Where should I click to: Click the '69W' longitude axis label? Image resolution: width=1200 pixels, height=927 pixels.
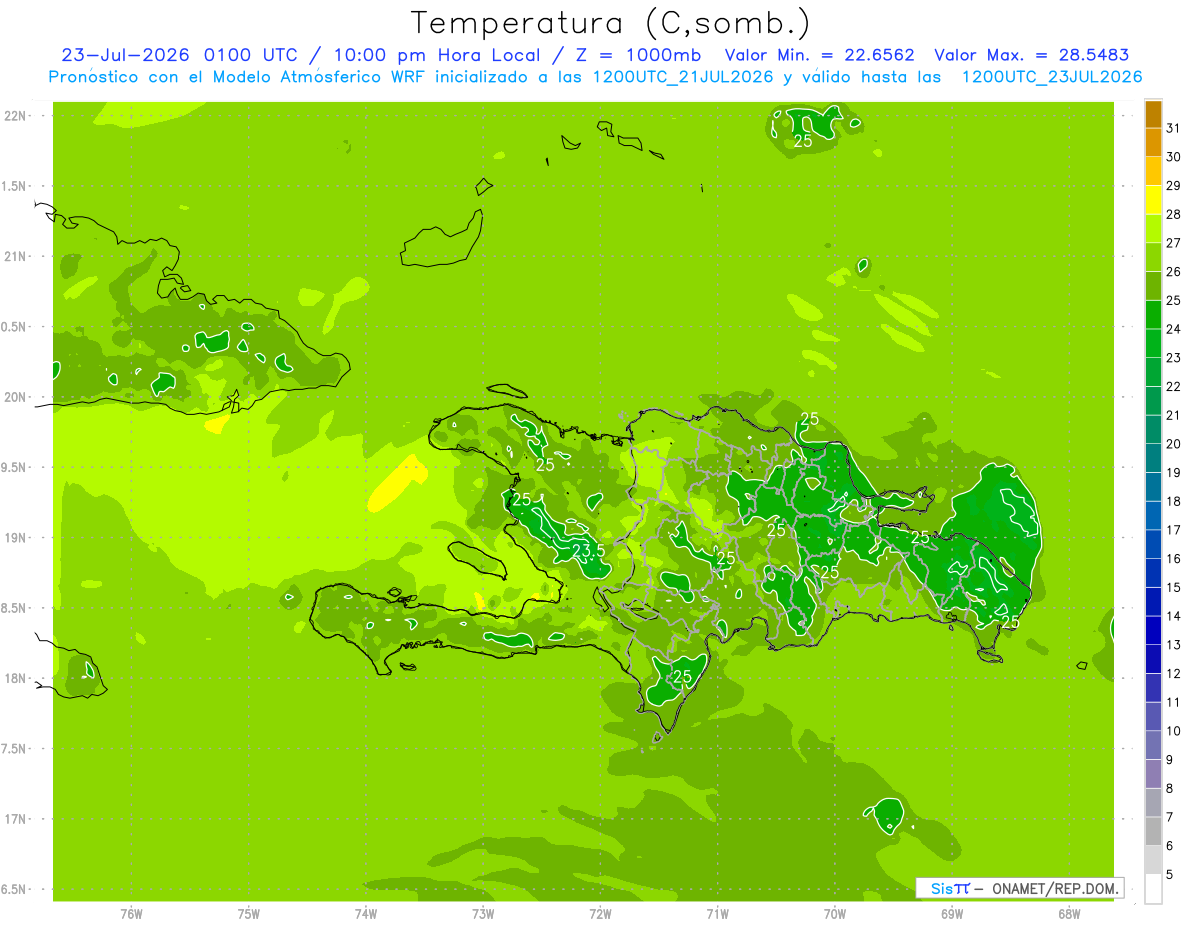[952, 913]
